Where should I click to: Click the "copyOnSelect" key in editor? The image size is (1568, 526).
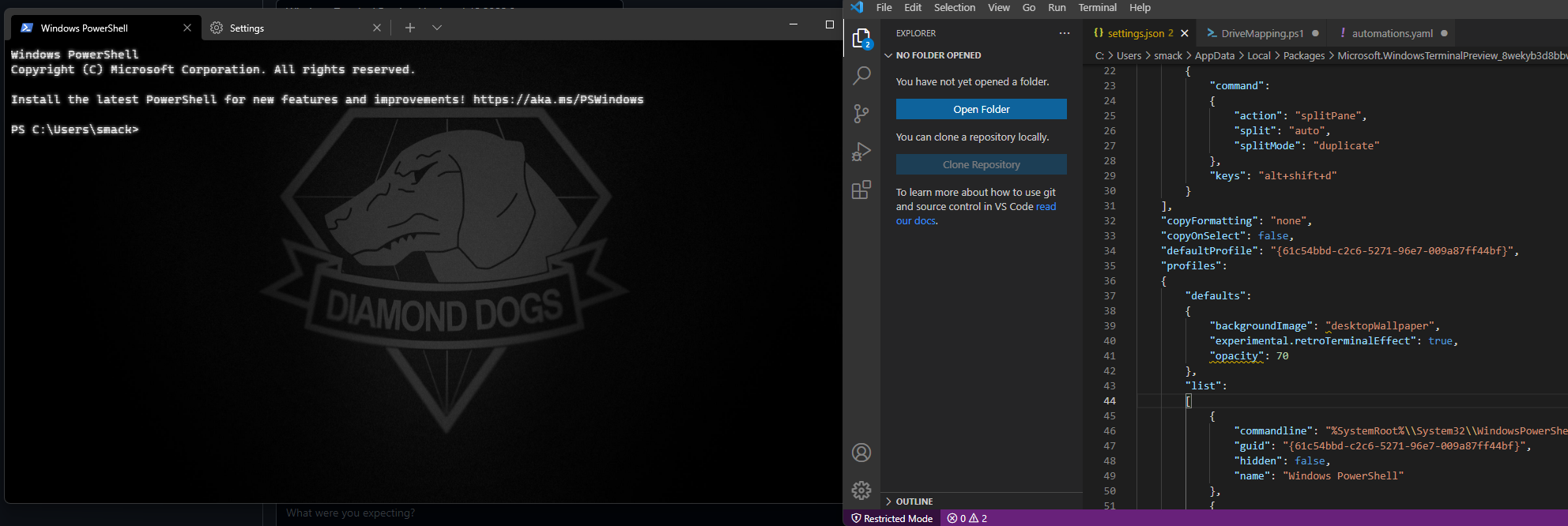point(1204,236)
